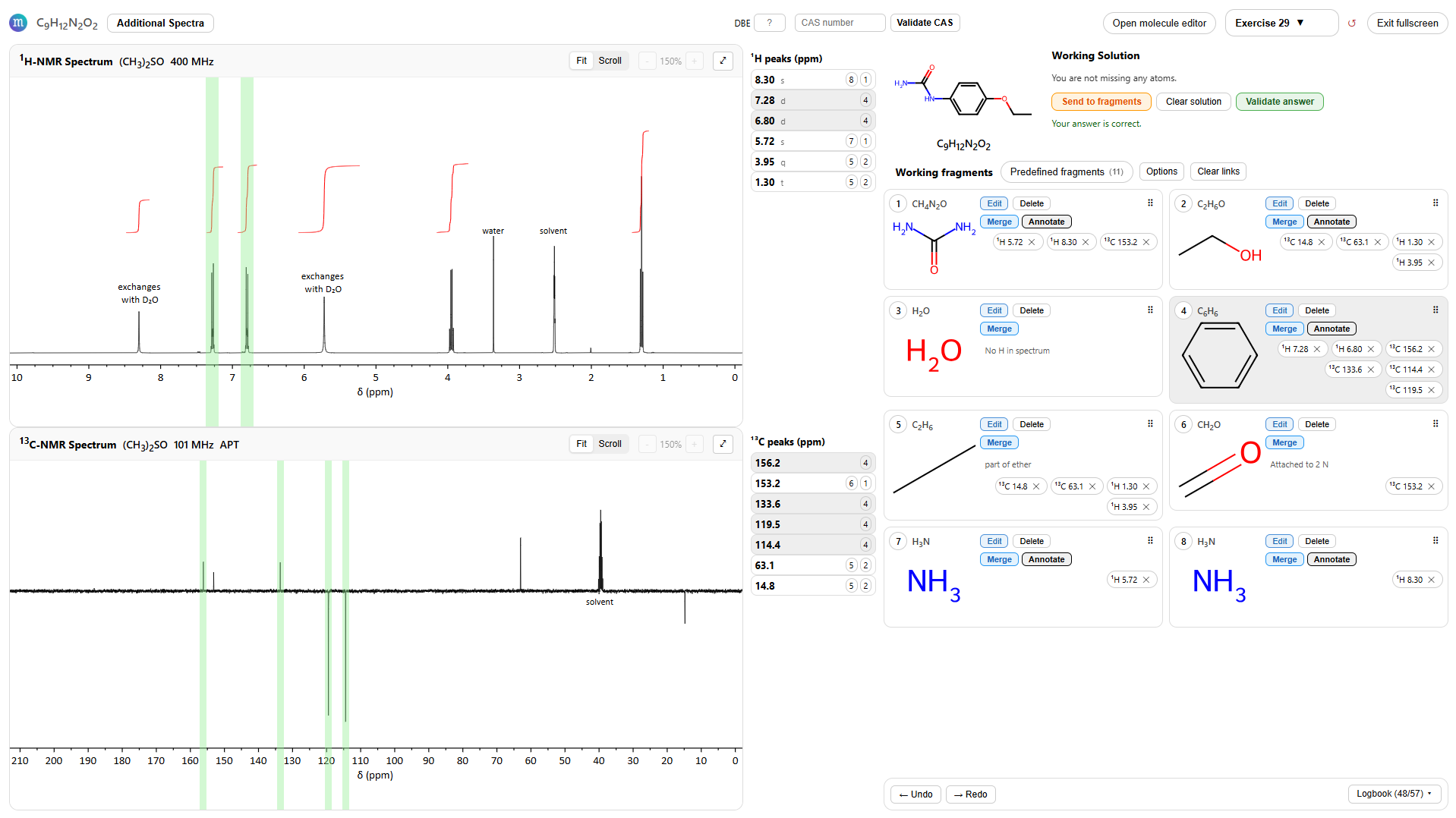Screen dimensions: 1456x818
Task: Zoom in the C-NMR spectrum
Action: pyautogui.click(x=694, y=444)
